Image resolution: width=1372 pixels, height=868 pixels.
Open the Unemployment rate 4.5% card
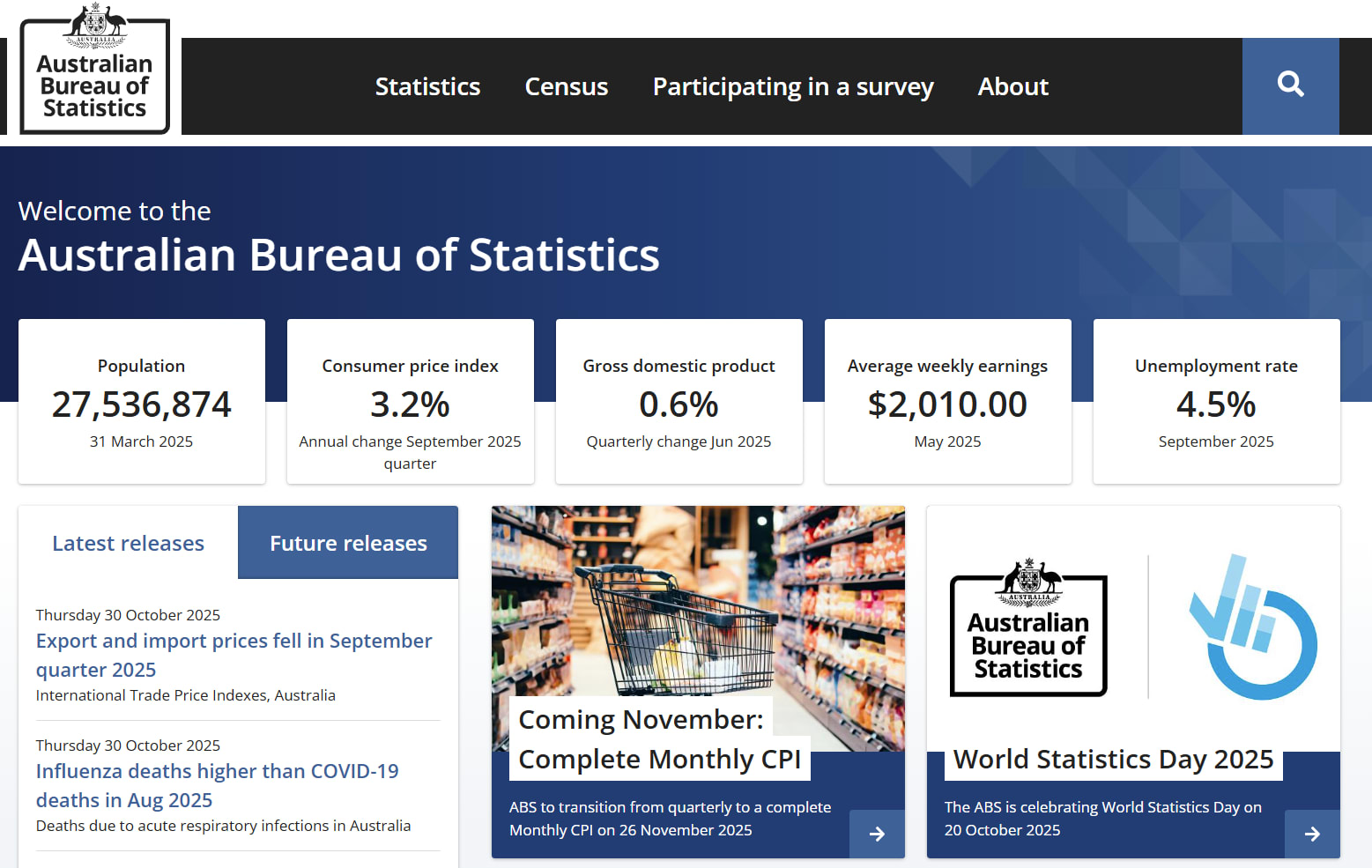pyautogui.click(x=1217, y=401)
